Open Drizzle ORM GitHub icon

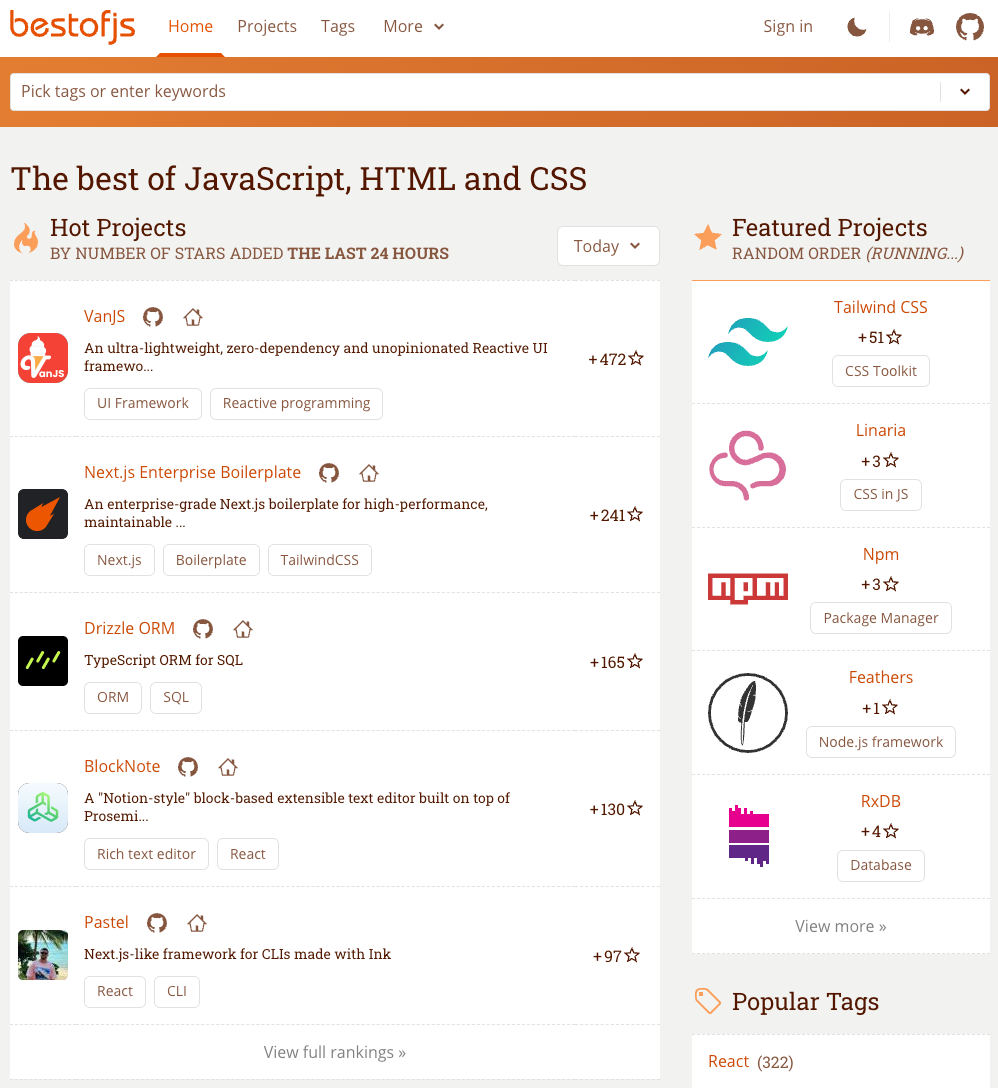tap(203, 629)
